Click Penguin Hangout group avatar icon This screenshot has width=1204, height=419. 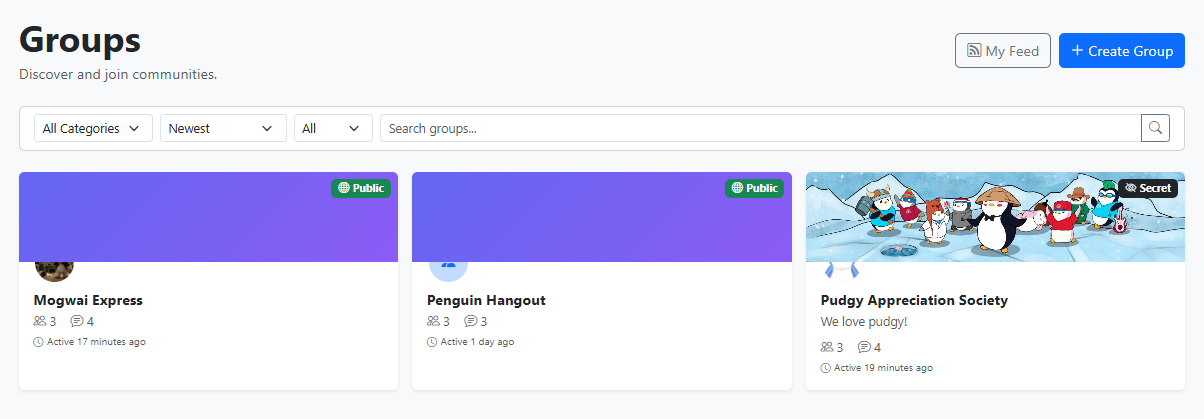[447, 266]
